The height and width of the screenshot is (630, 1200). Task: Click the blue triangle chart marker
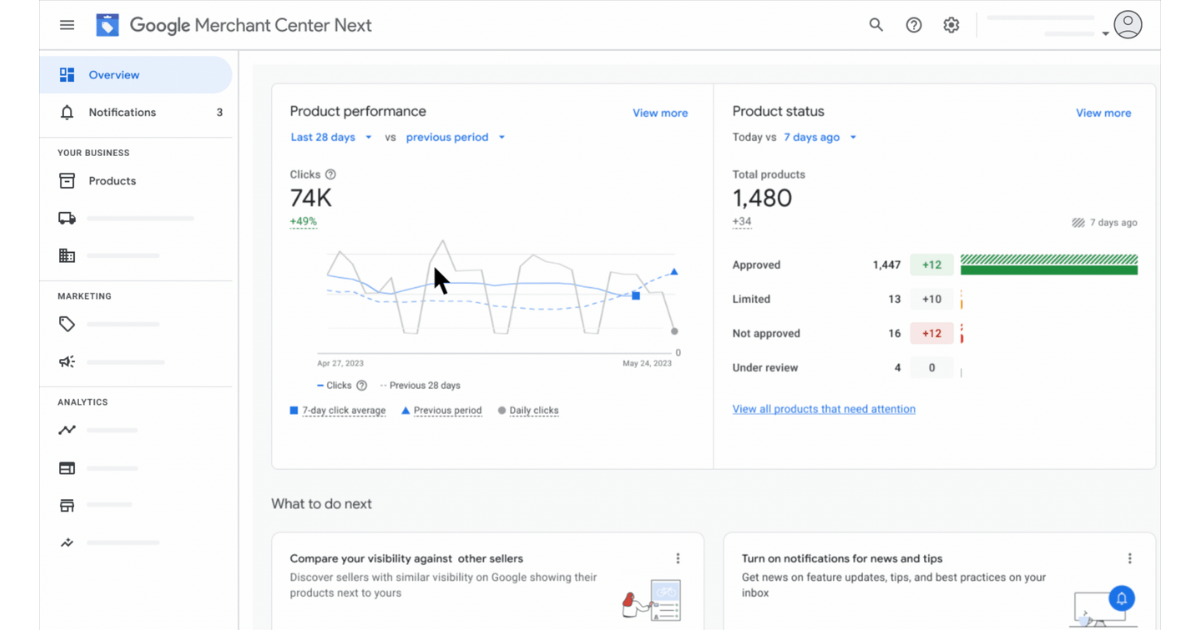coord(674,271)
